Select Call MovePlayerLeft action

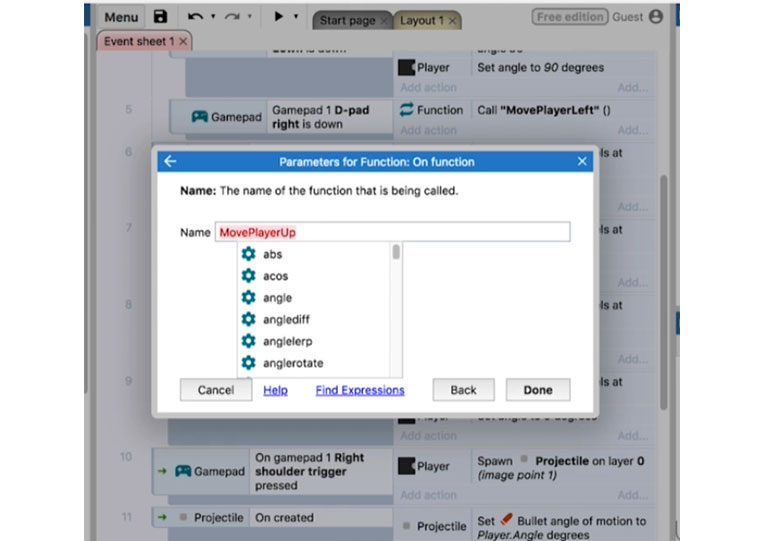point(544,110)
